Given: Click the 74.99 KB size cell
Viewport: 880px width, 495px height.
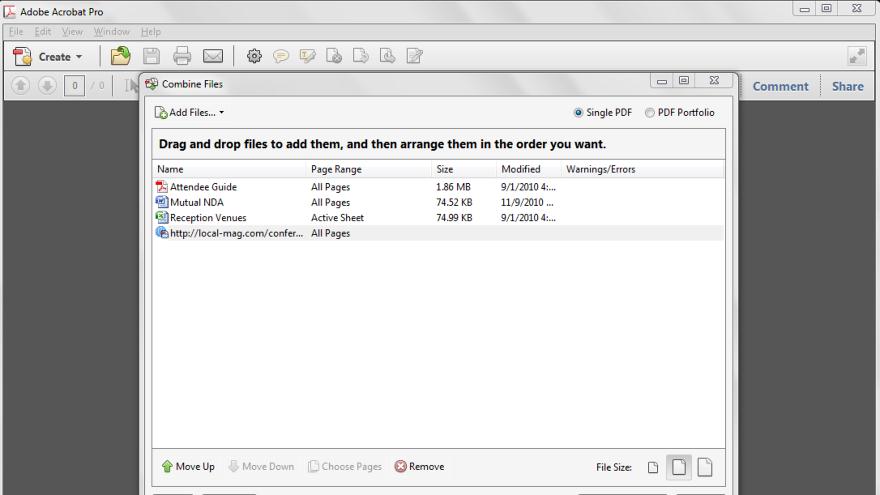Looking at the screenshot, I should coord(454,218).
